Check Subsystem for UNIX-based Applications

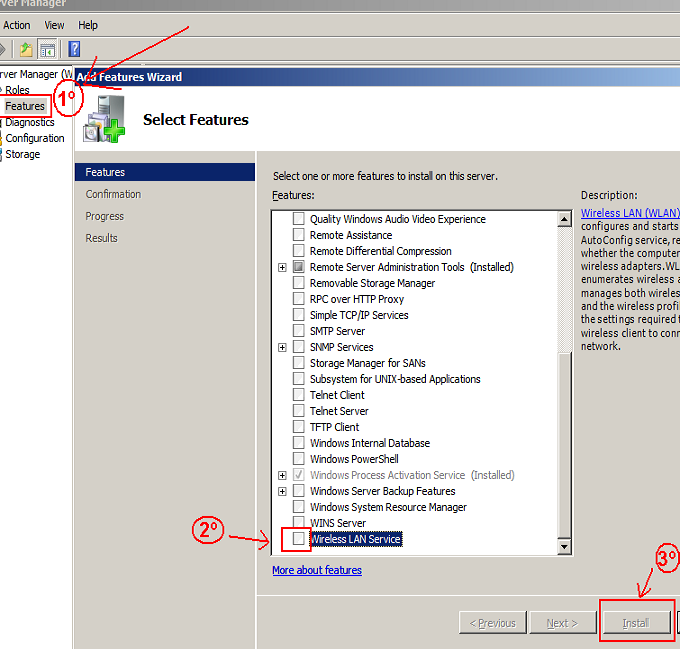click(x=298, y=378)
